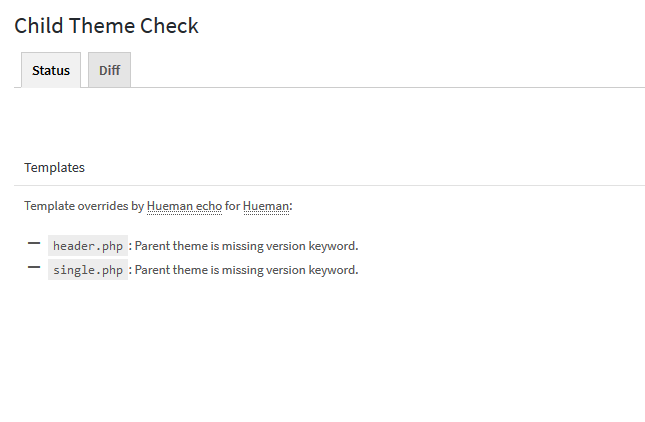The image size is (645, 422).
Task: Click the word 'for' between theme links
Action: point(232,206)
